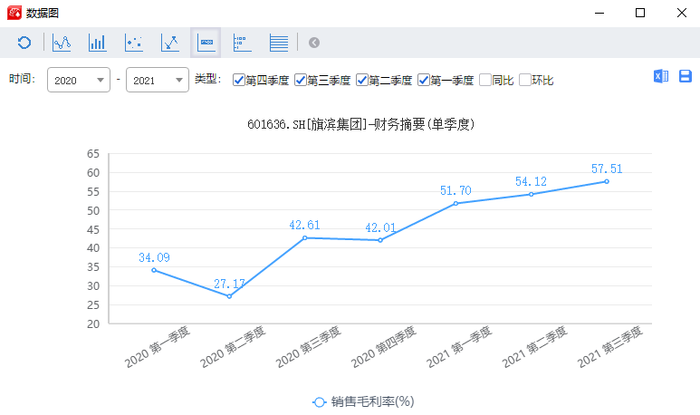Click the 42.61 data point label
700x415 pixels.
click(x=304, y=225)
